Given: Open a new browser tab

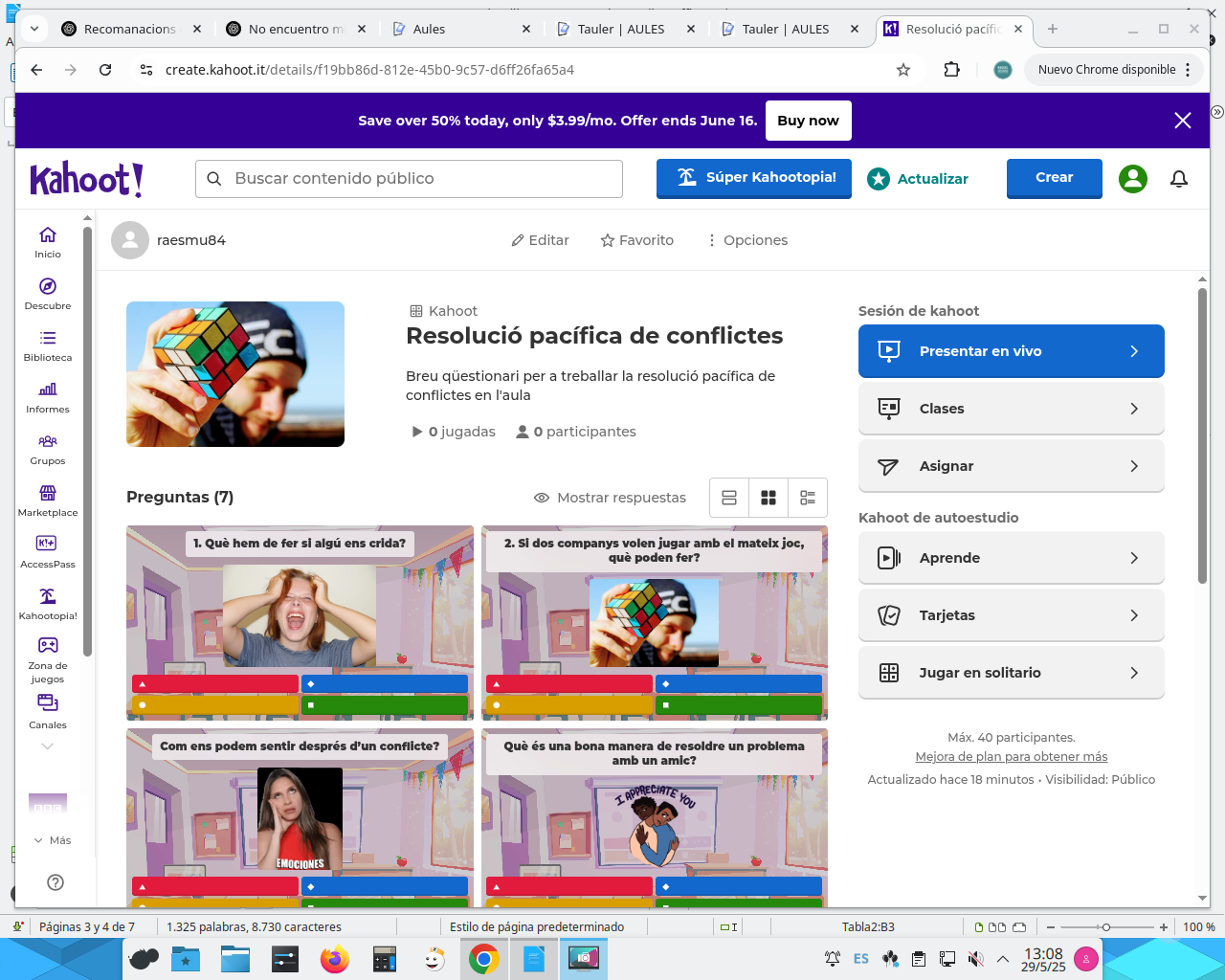Looking at the screenshot, I should [1053, 29].
